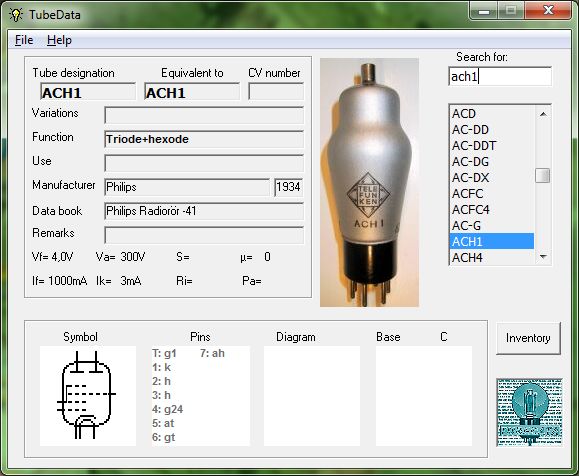Image resolution: width=579 pixels, height=476 pixels.
Task: Click the tube list scrollbar thumb
Action: pyautogui.click(x=543, y=175)
